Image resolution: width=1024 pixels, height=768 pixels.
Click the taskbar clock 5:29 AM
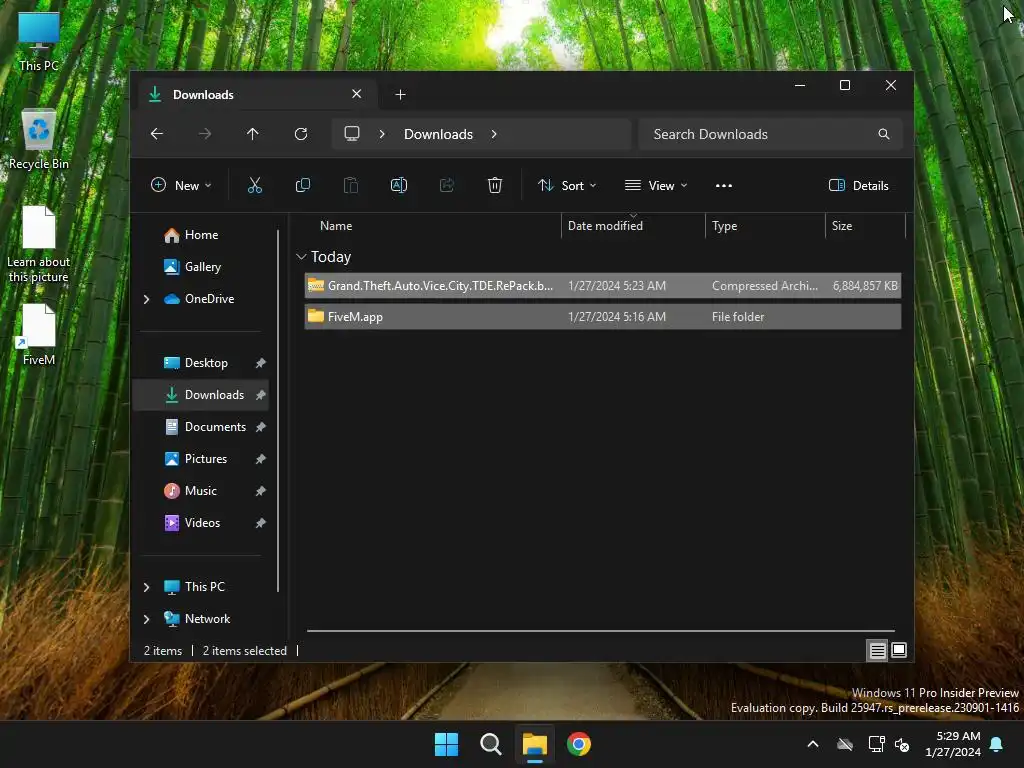(953, 744)
